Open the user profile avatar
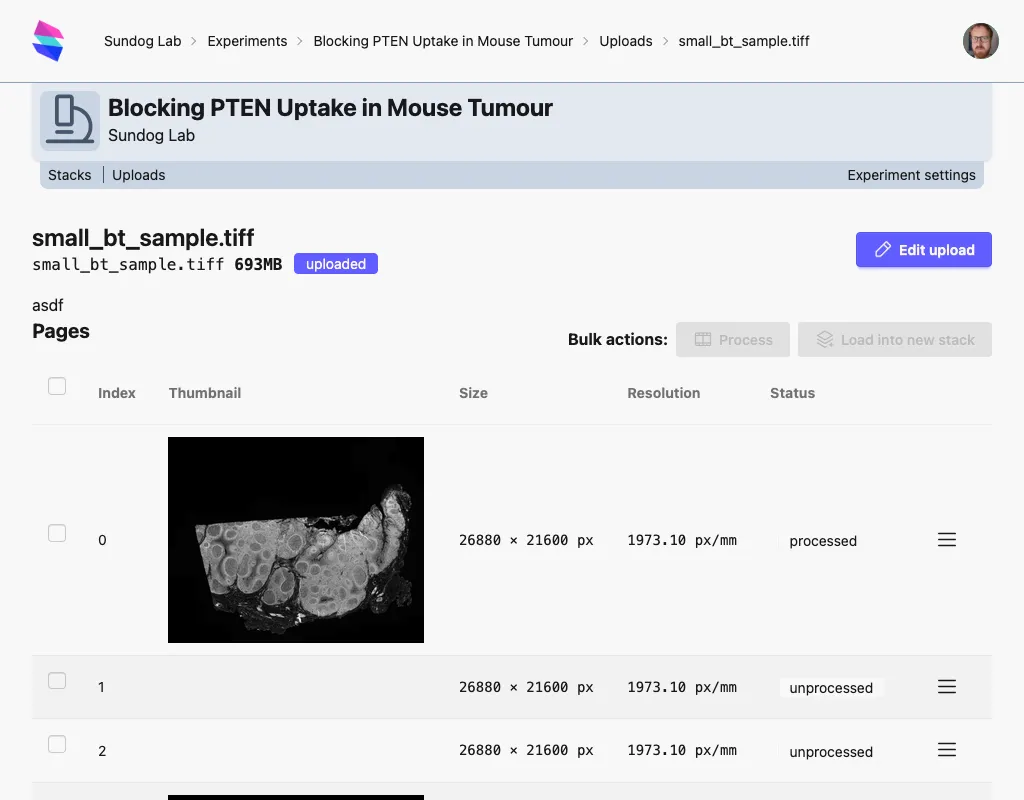The image size is (1024, 800). (x=980, y=41)
